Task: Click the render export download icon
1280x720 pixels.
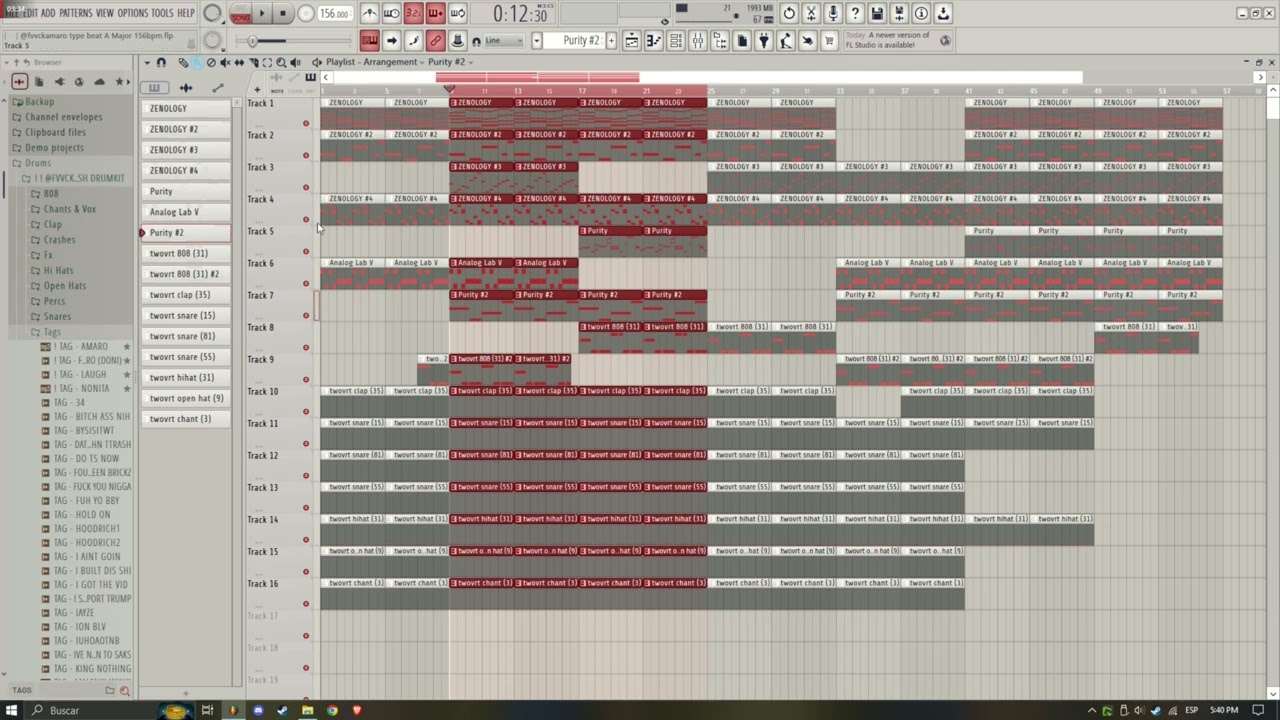Action: [x=943, y=14]
